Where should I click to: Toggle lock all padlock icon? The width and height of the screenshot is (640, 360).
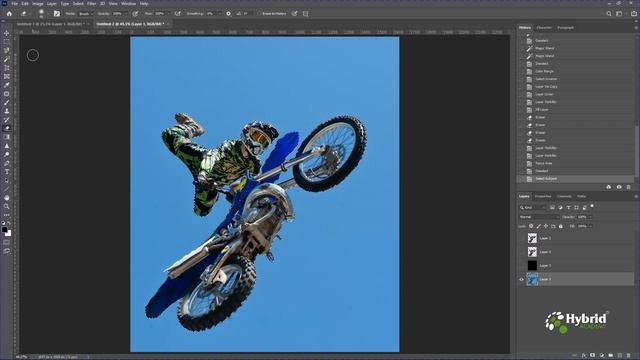(x=560, y=226)
